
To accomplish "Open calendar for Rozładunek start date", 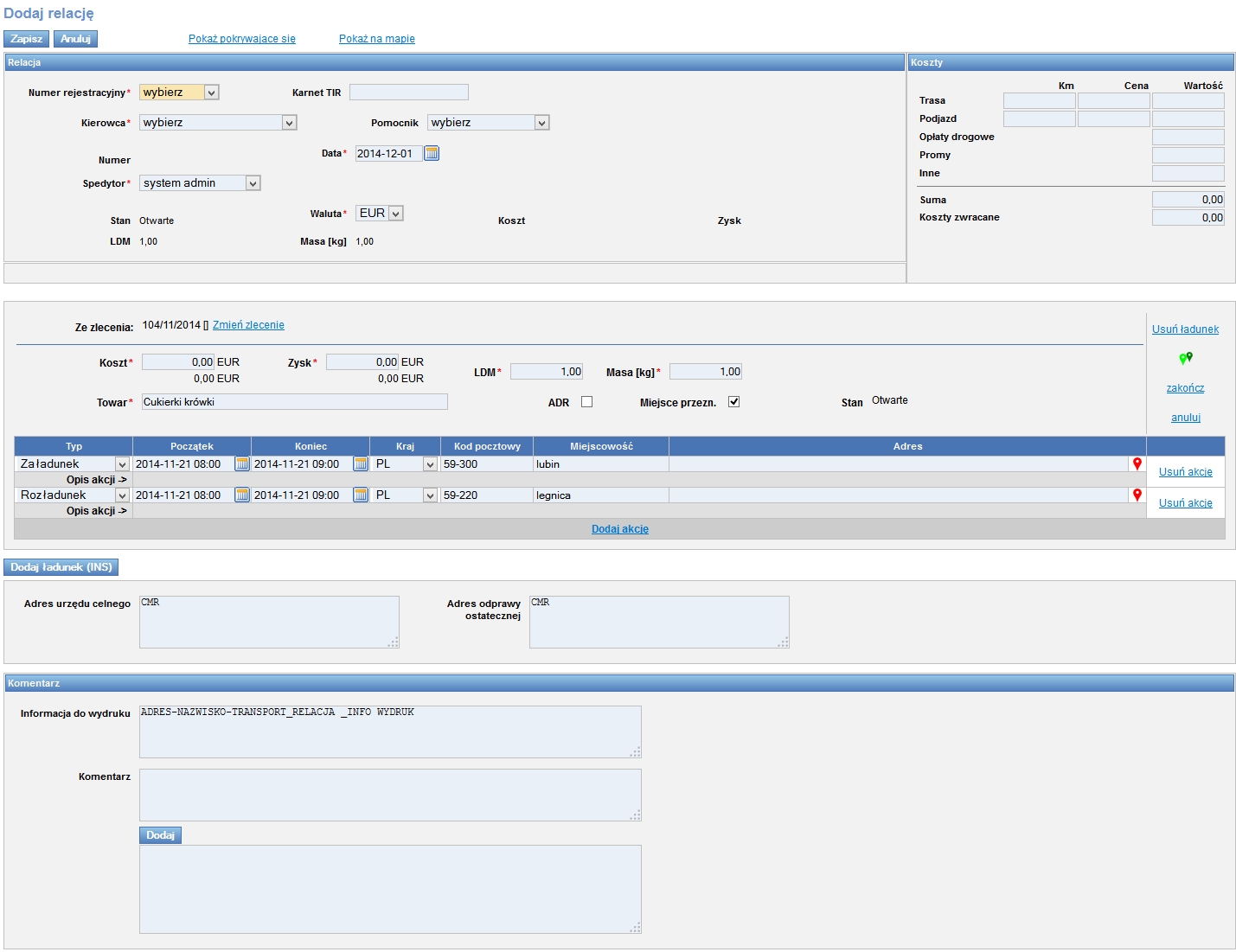I will tap(242, 495).
